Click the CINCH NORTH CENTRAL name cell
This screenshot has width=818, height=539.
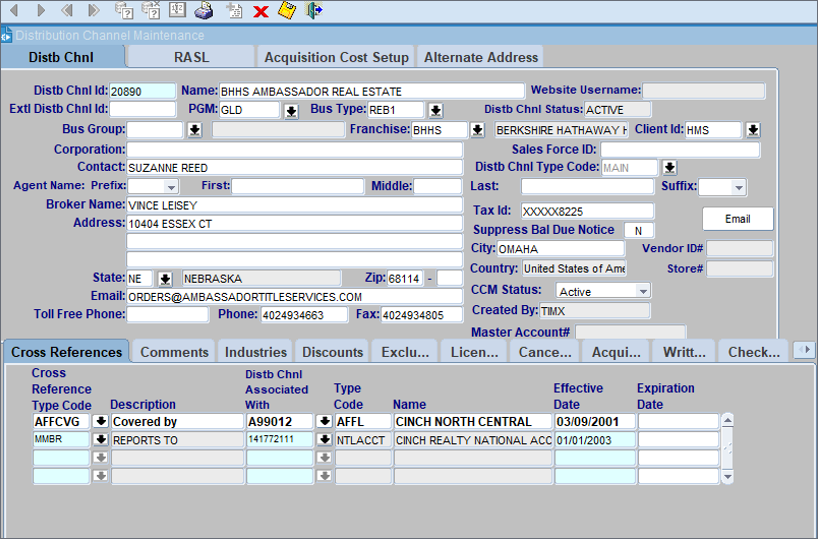473,421
